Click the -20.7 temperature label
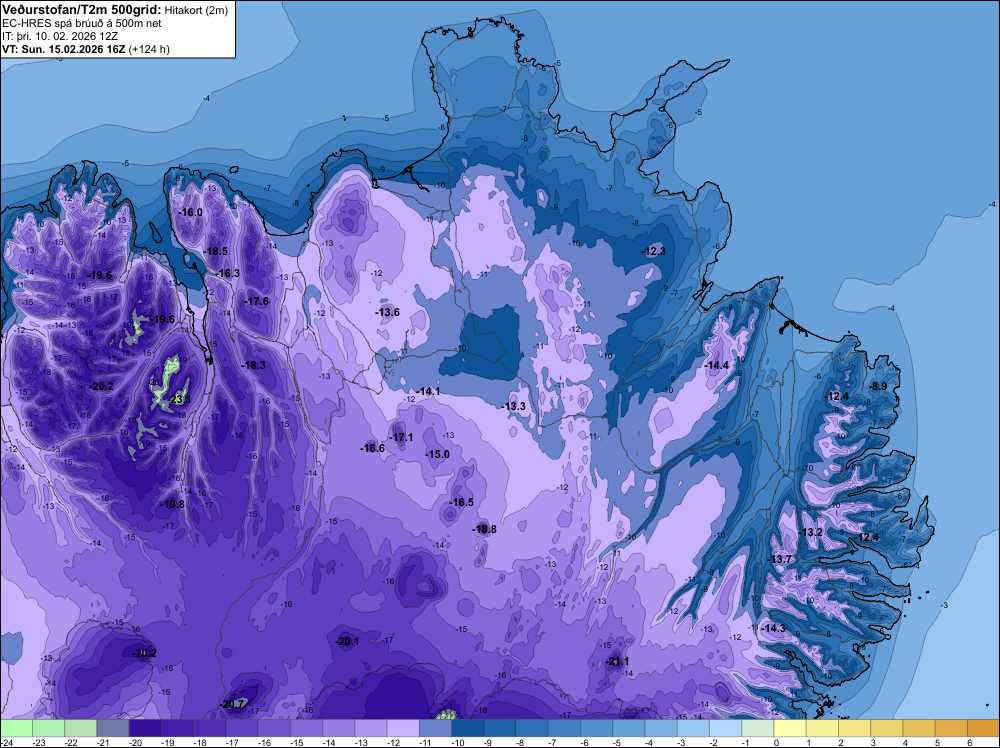 click(233, 704)
